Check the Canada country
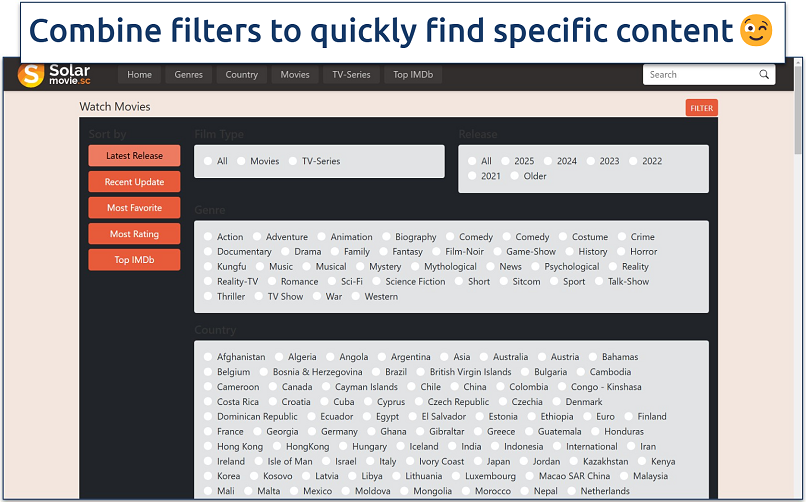This screenshot has height=502, width=806. tap(272, 386)
